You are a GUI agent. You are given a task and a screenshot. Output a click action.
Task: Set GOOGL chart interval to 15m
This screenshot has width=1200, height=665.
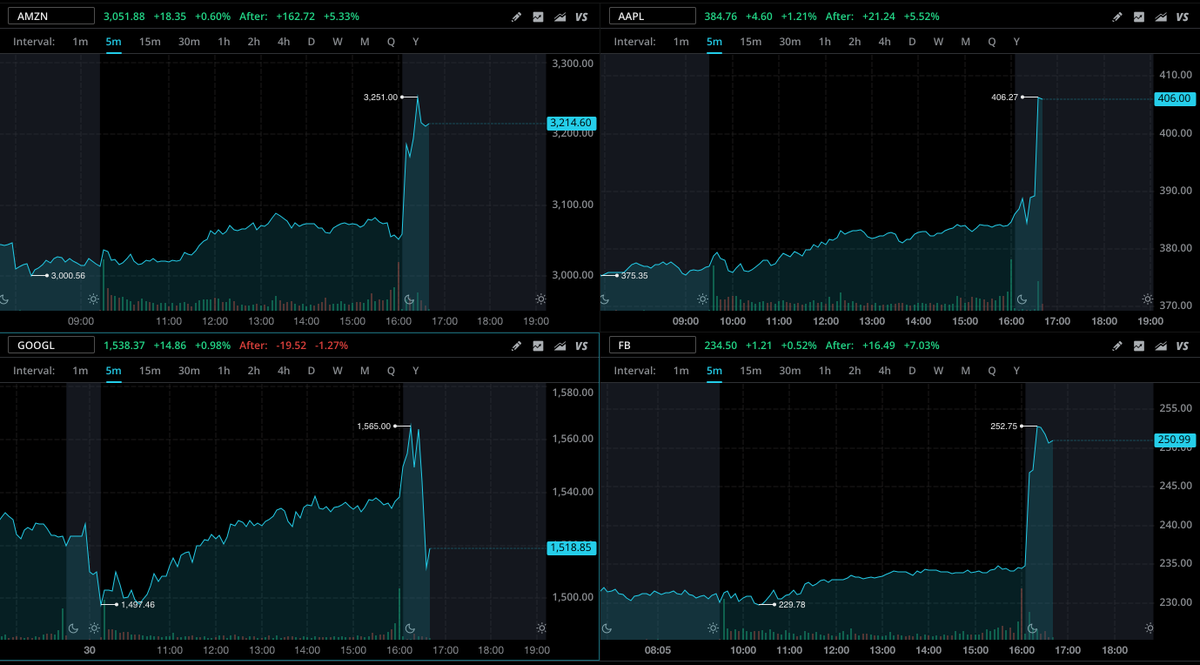coord(150,371)
